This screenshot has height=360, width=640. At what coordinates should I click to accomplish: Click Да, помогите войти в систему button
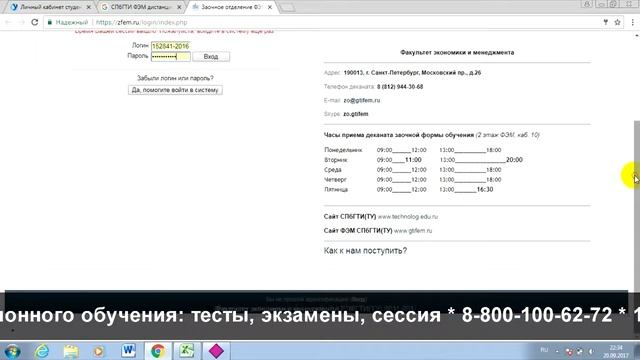(x=175, y=90)
